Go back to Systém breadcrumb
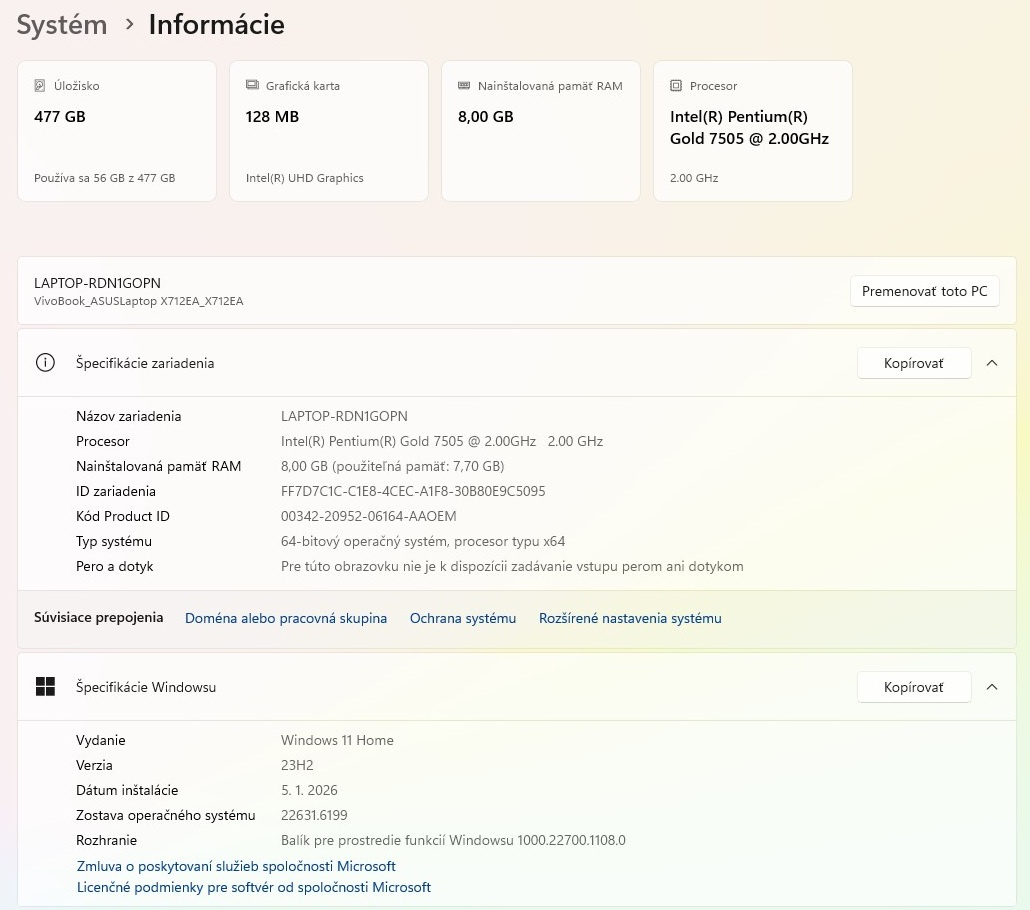 tap(62, 25)
